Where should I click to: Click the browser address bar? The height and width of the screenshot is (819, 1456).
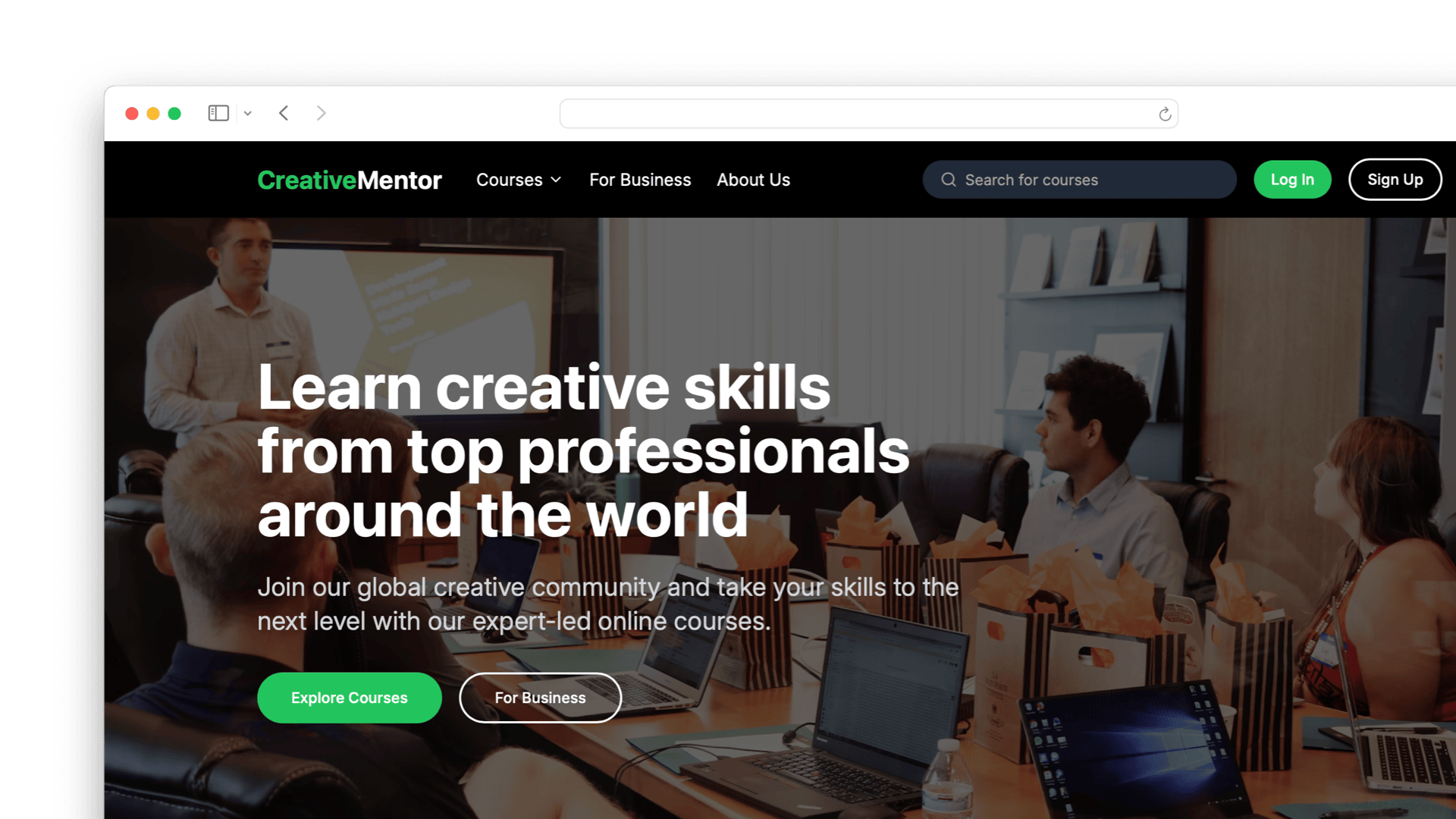coord(868,114)
